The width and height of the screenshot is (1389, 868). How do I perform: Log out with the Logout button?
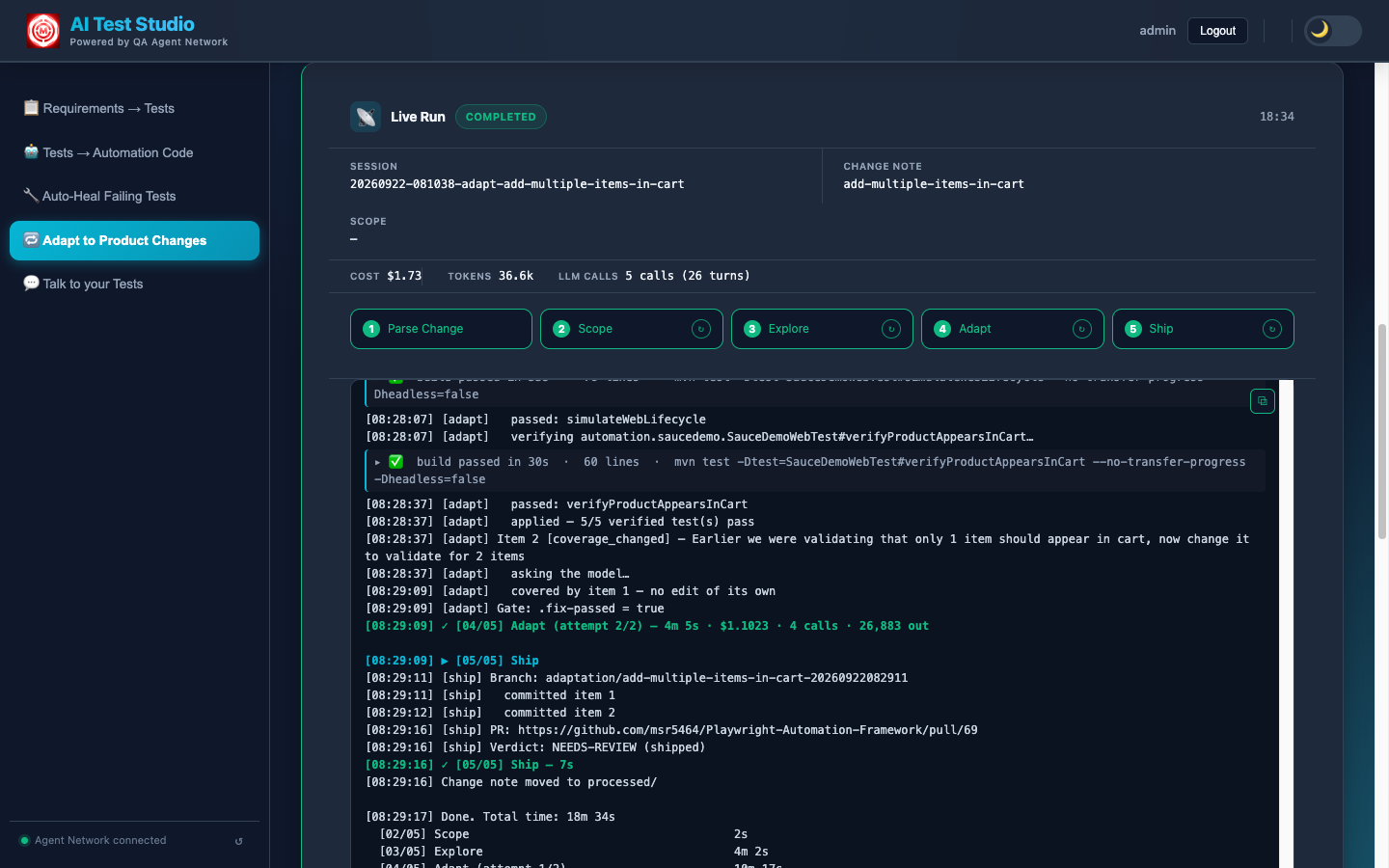[1217, 31]
